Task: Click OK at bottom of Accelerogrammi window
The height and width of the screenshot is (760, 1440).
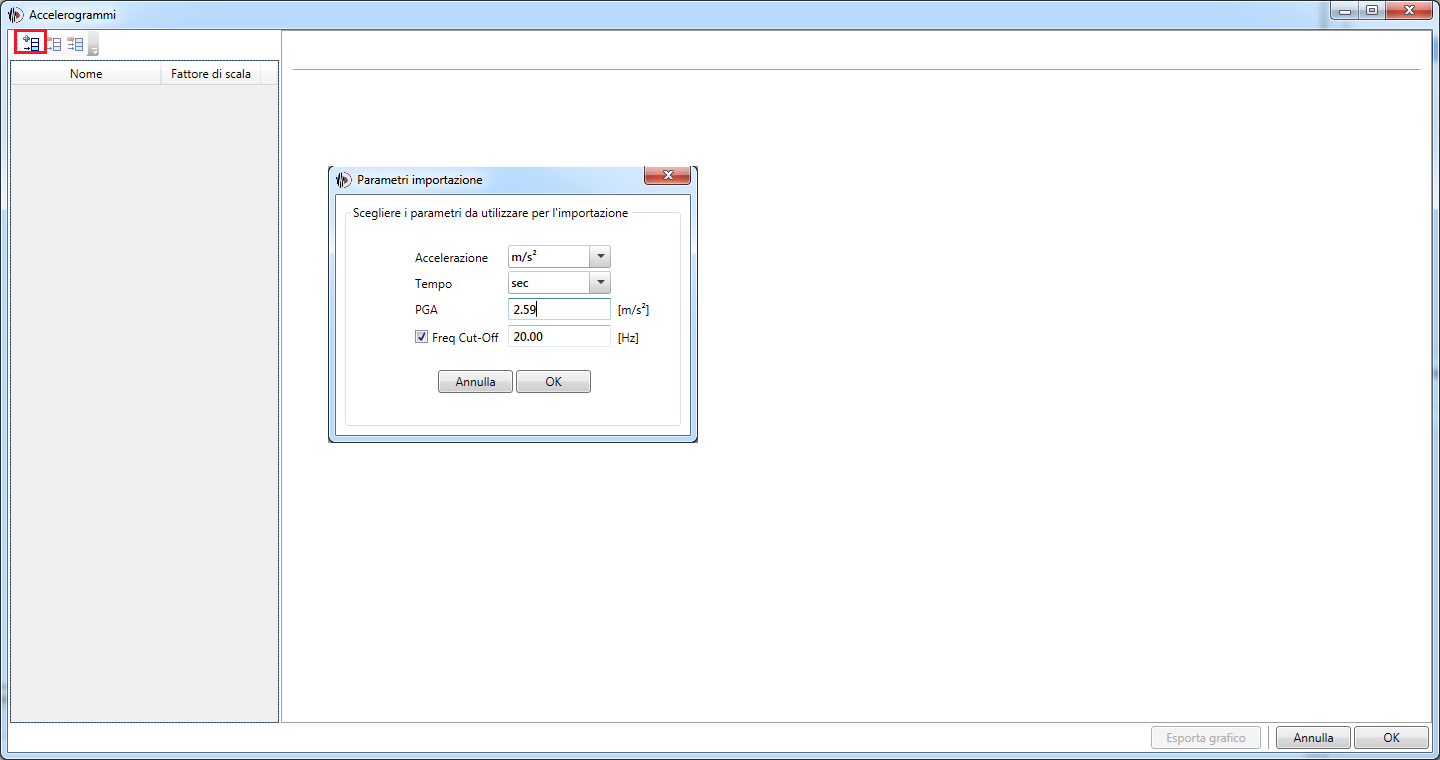Action: click(x=1391, y=738)
